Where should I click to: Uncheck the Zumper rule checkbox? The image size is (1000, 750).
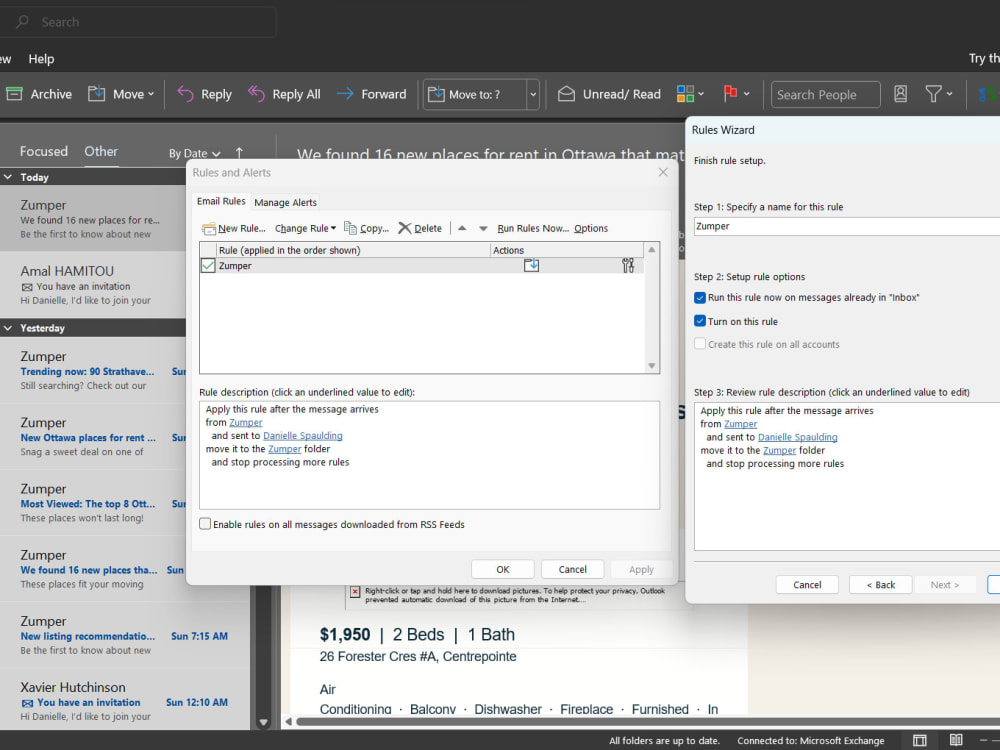click(206, 265)
